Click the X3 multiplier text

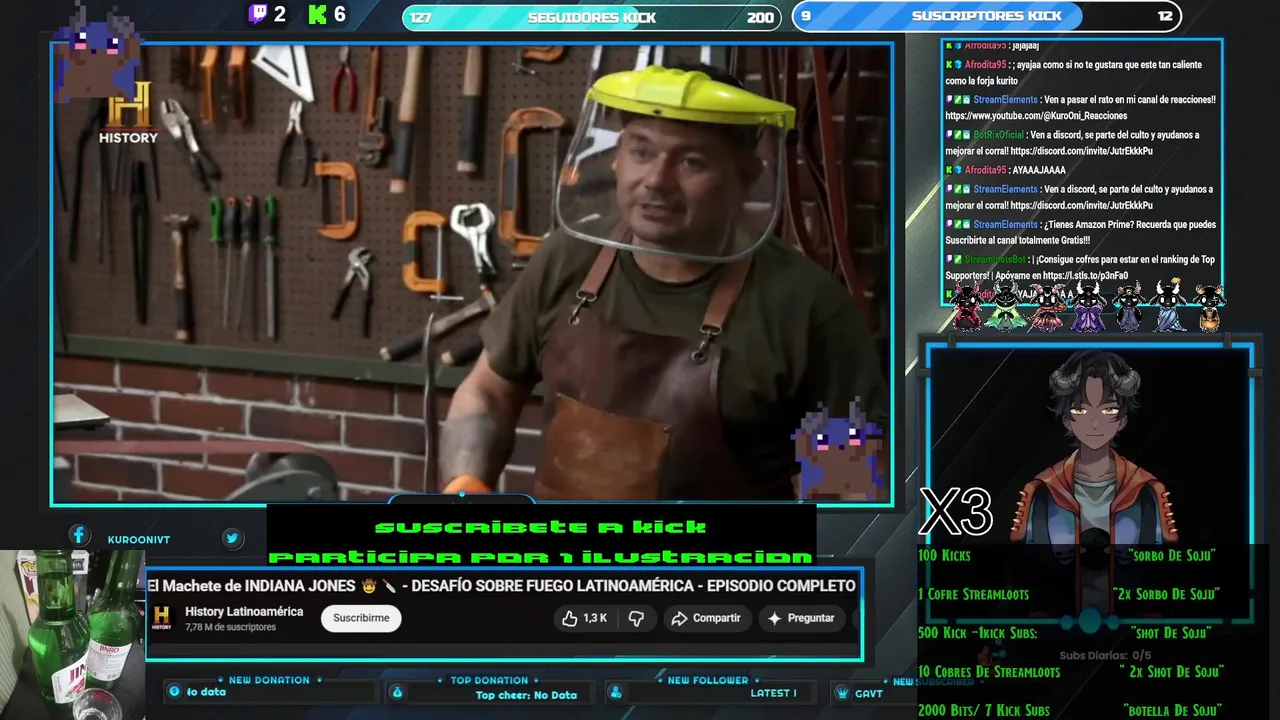click(x=956, y=512)
